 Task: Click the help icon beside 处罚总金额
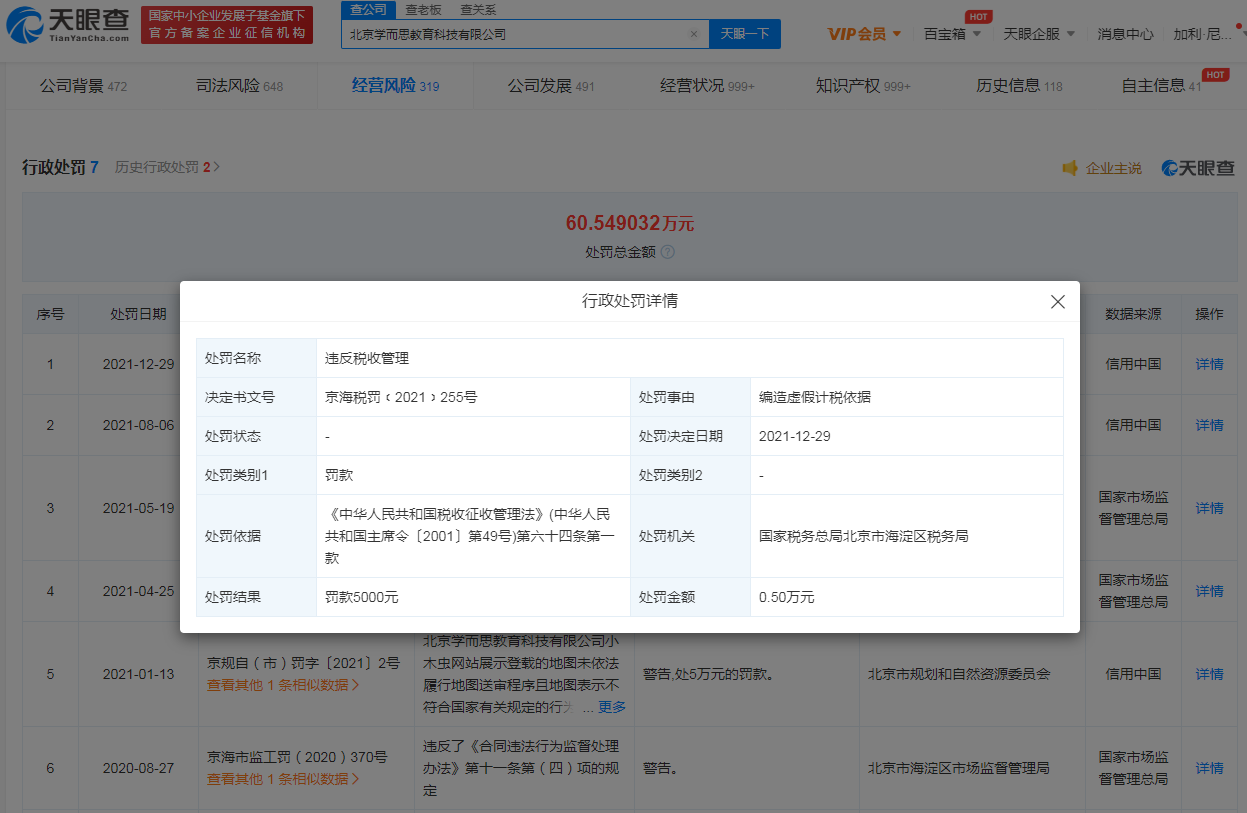pyautogui.click(x=668, y=252)
